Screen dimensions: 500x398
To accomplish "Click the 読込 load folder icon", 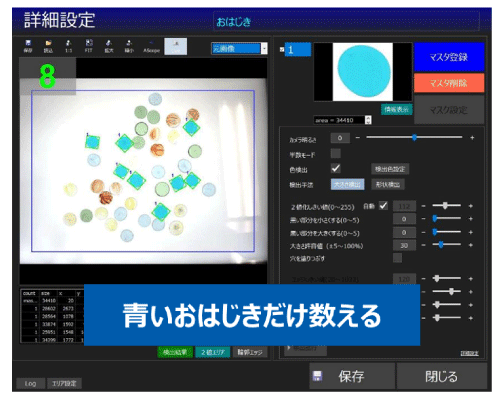I will [48, 46].
